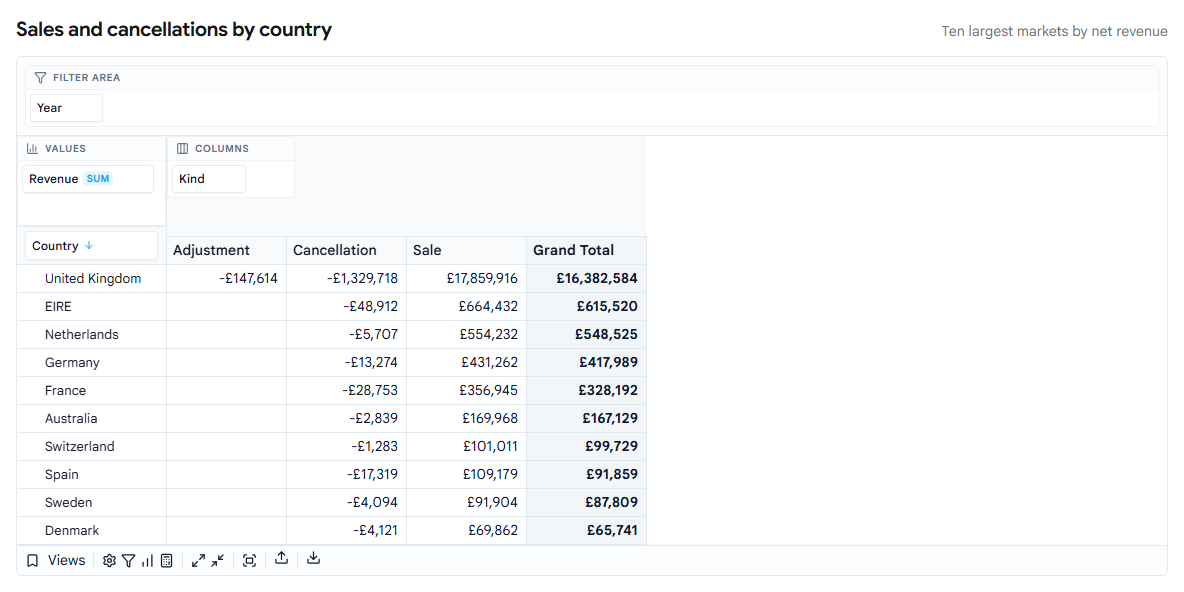Click the calculator icon in toolbar
This screenshot has width=1184, height=592.
167,560
